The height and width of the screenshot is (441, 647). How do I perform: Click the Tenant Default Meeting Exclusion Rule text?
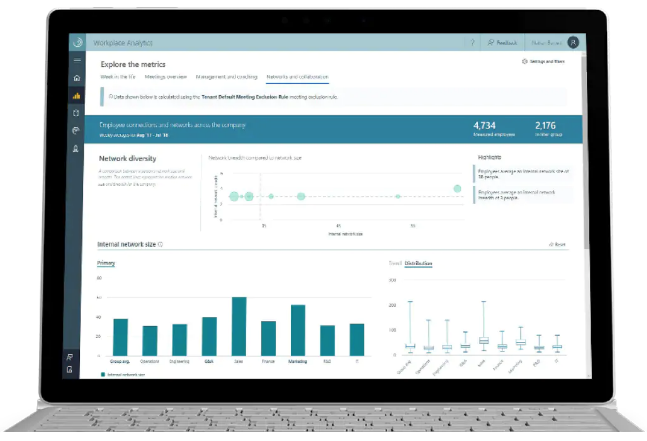[x=245, y=97]
